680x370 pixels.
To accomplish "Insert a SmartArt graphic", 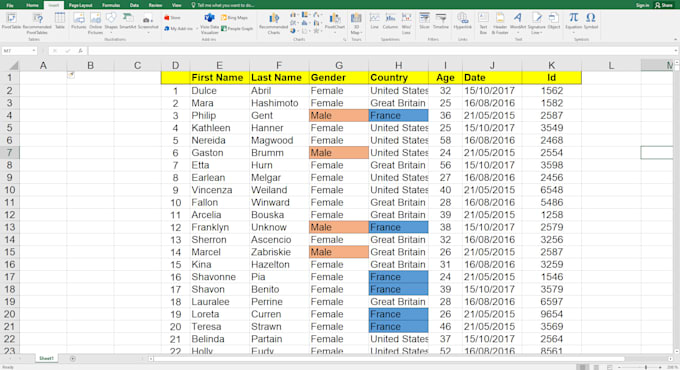I will [x=128, y=21].
